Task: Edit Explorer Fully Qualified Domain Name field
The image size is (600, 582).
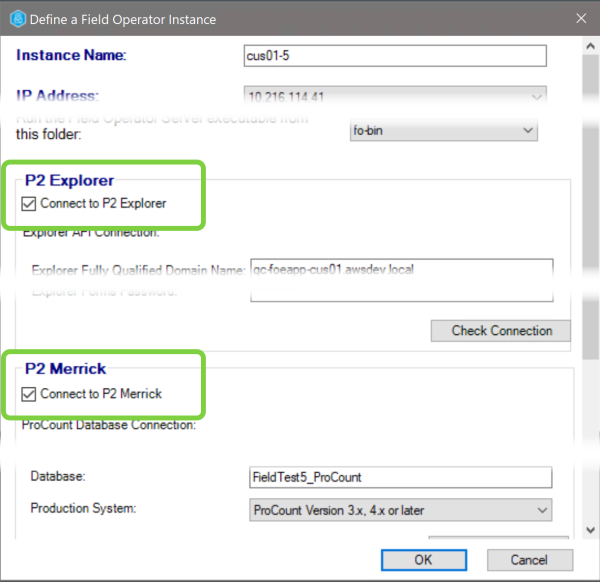Action: click(x=401, y=269)
